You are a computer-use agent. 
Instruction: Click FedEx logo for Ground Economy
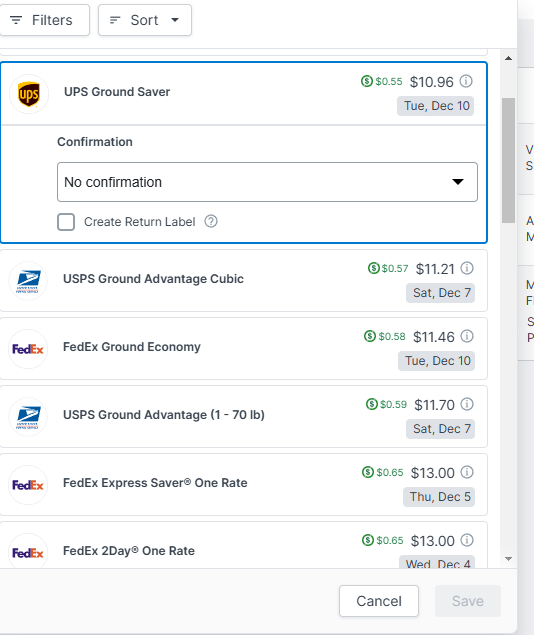coord(28,349)
